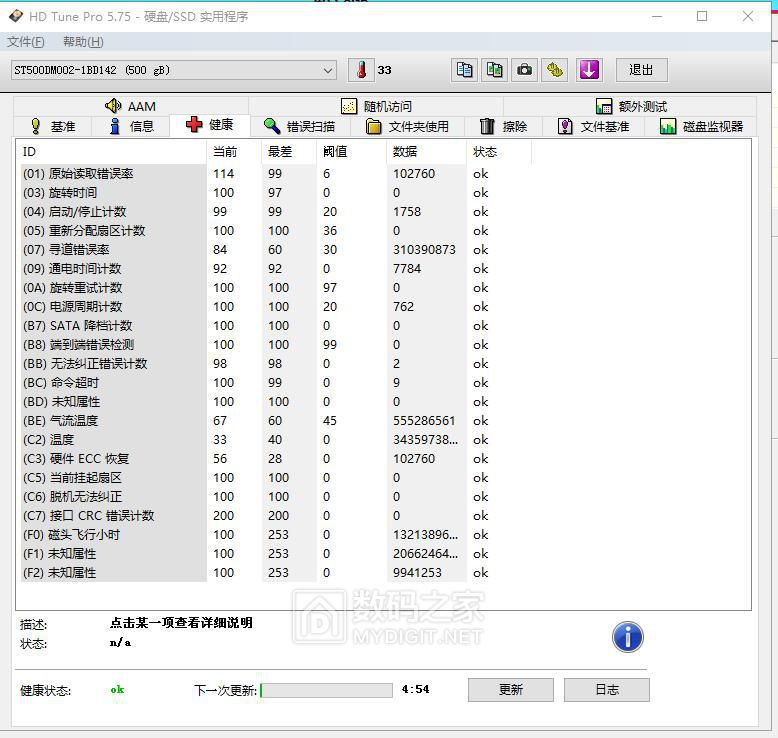Viewport: 778px width, 738px height.
Task: Select row (B8) 端到端错误检测
Action: click(x=274, y=345)
